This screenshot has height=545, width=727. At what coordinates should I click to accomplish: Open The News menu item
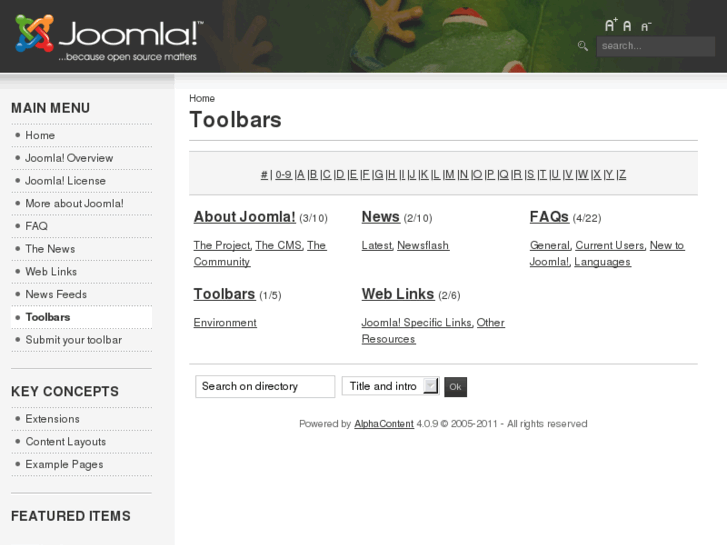pyautogui.click(x=50, y=249)
